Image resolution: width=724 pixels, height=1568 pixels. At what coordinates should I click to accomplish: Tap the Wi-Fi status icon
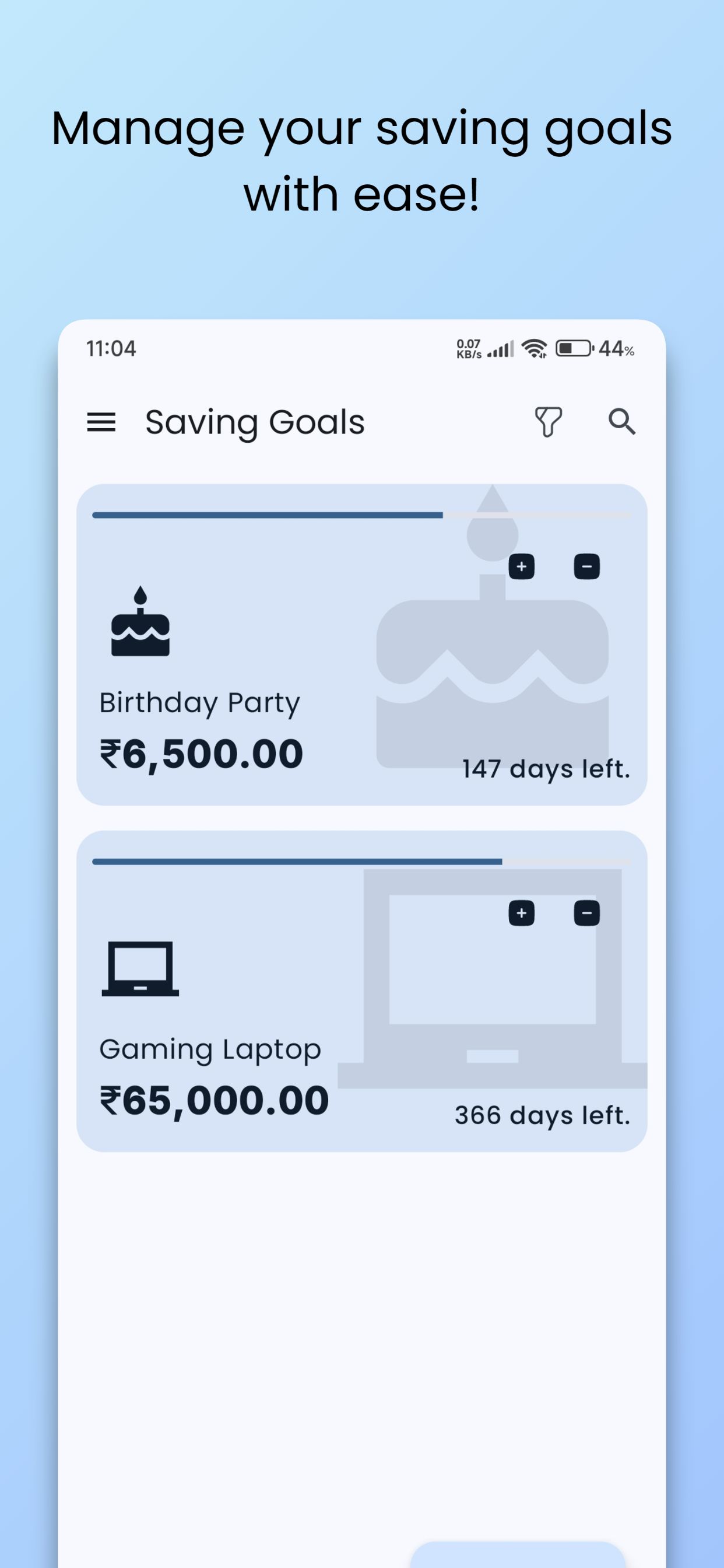(x=535, y=349)
